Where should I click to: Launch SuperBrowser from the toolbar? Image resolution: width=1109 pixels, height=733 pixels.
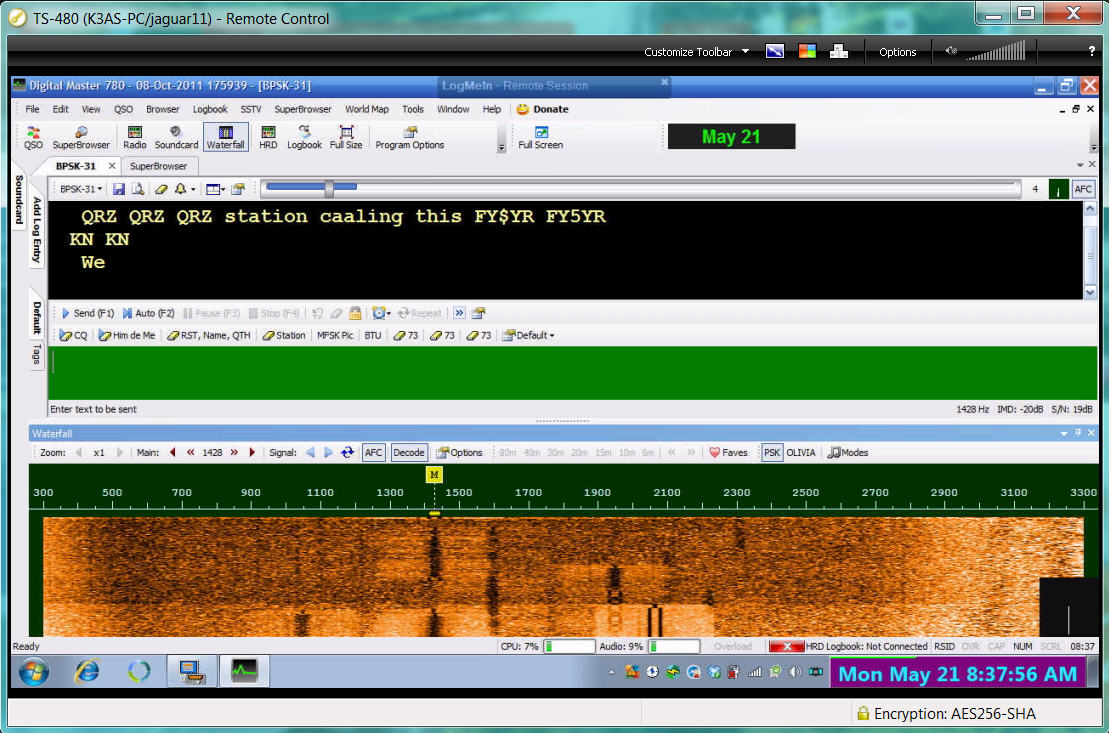click(81, 137)
